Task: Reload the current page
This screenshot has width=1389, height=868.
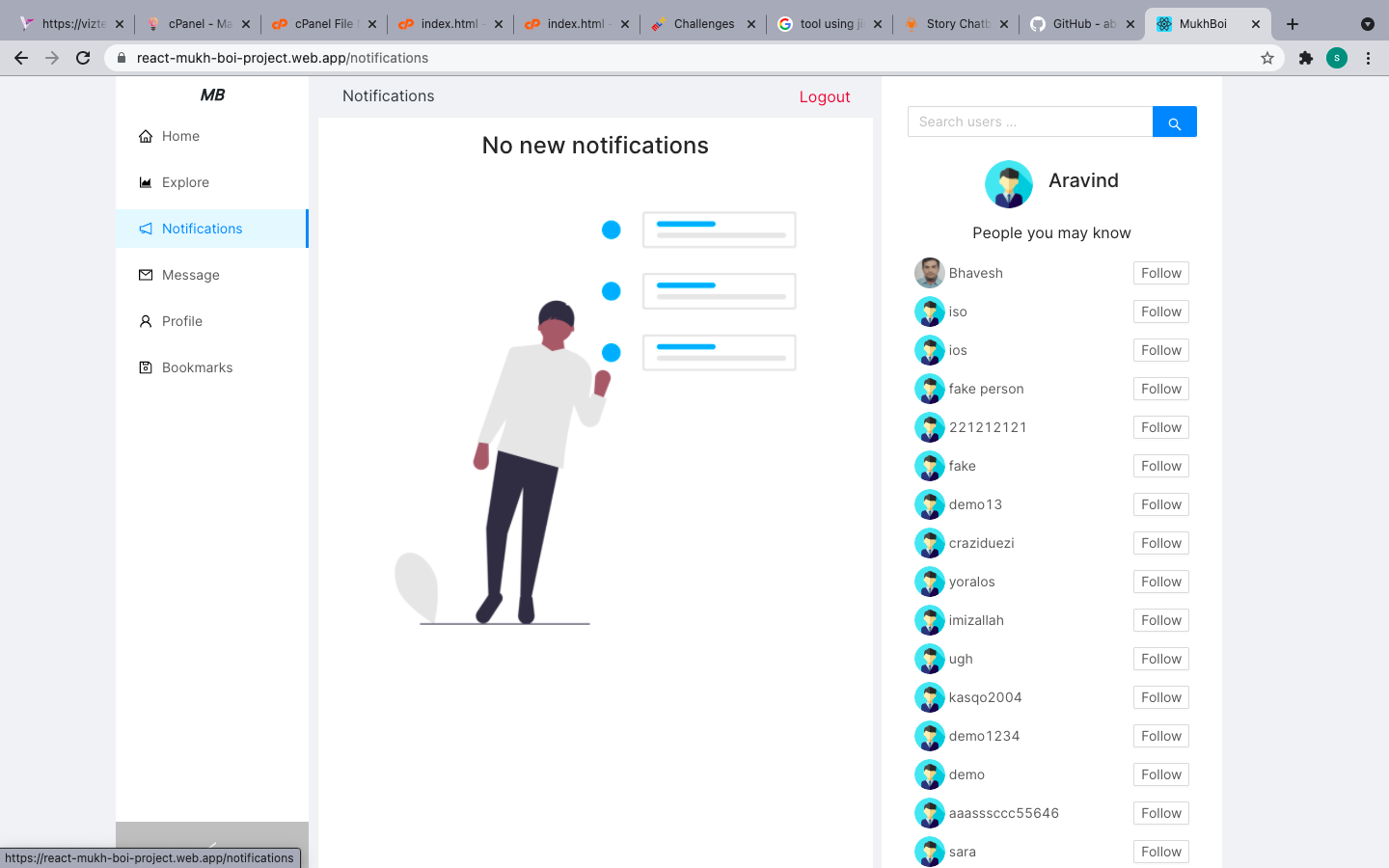Action: tap(83, 58)
